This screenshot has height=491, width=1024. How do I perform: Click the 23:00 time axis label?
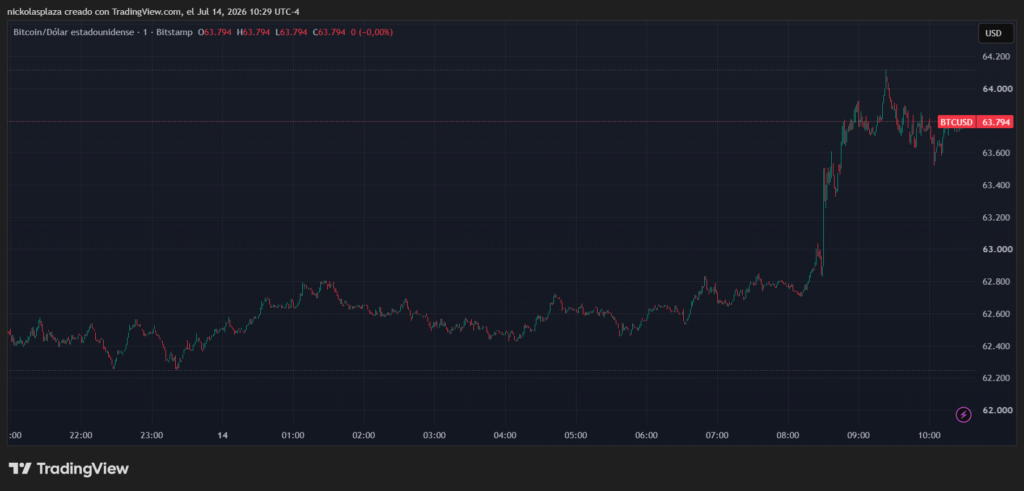[152, 436]
